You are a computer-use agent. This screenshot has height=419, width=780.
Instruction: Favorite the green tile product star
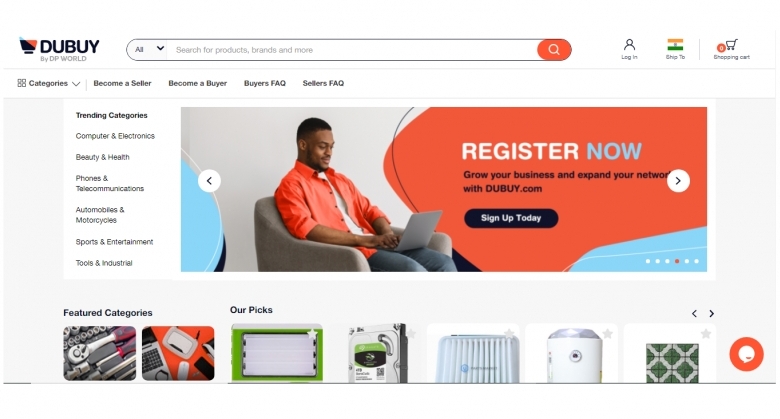(705, 334)
